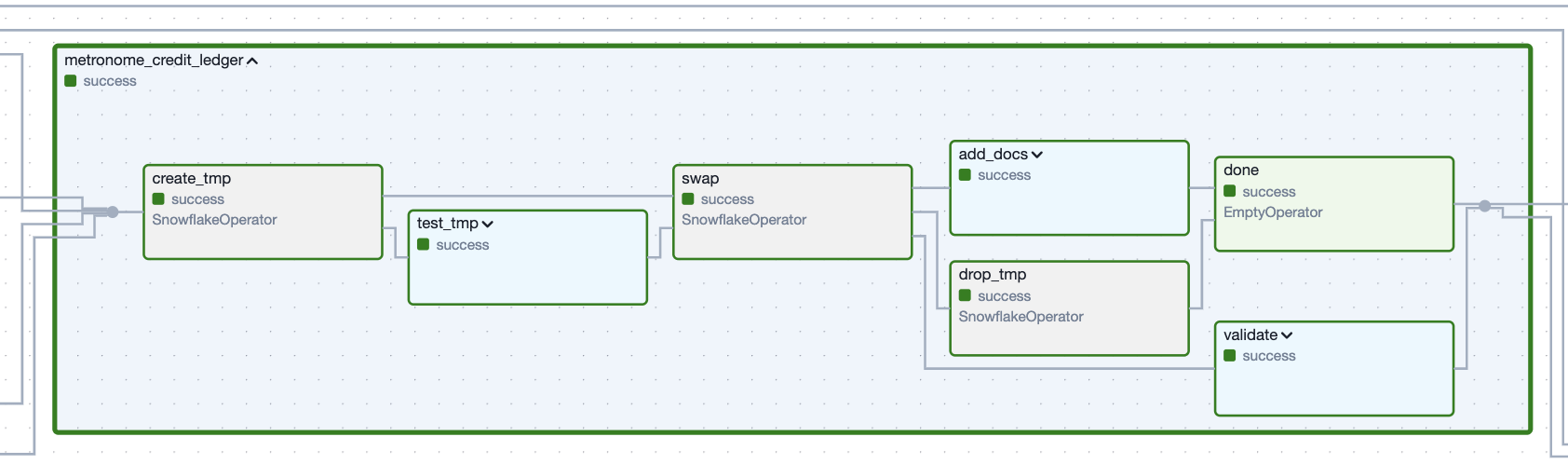1568x464 pixels.
Task: Click the drop_tmp success status square
Action: point(965,295)
